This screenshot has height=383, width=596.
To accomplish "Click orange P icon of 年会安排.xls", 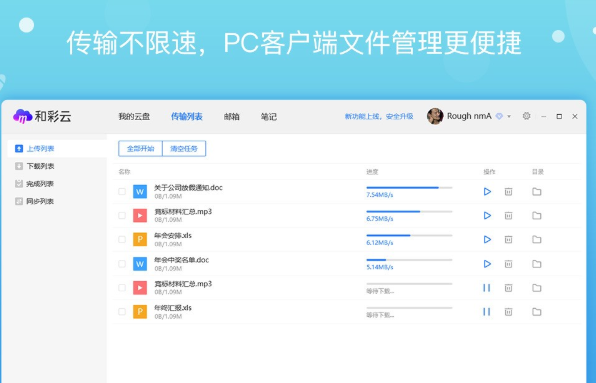I will click(x=140, y=239).
